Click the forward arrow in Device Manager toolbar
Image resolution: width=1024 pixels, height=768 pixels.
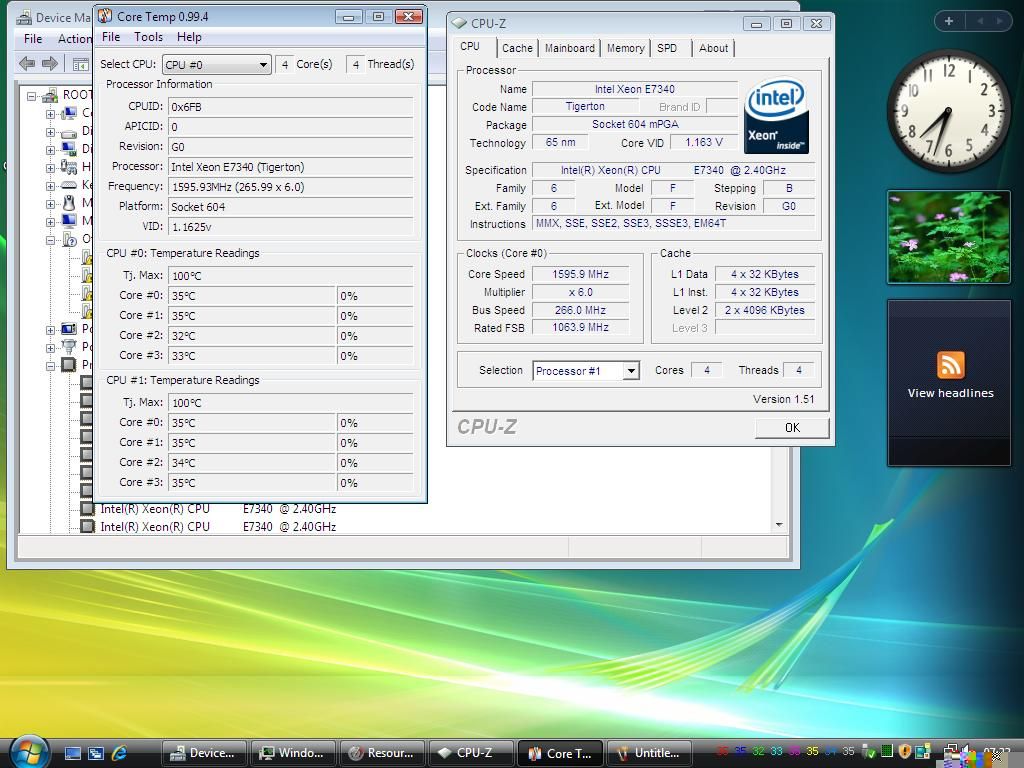coord(50,63)
